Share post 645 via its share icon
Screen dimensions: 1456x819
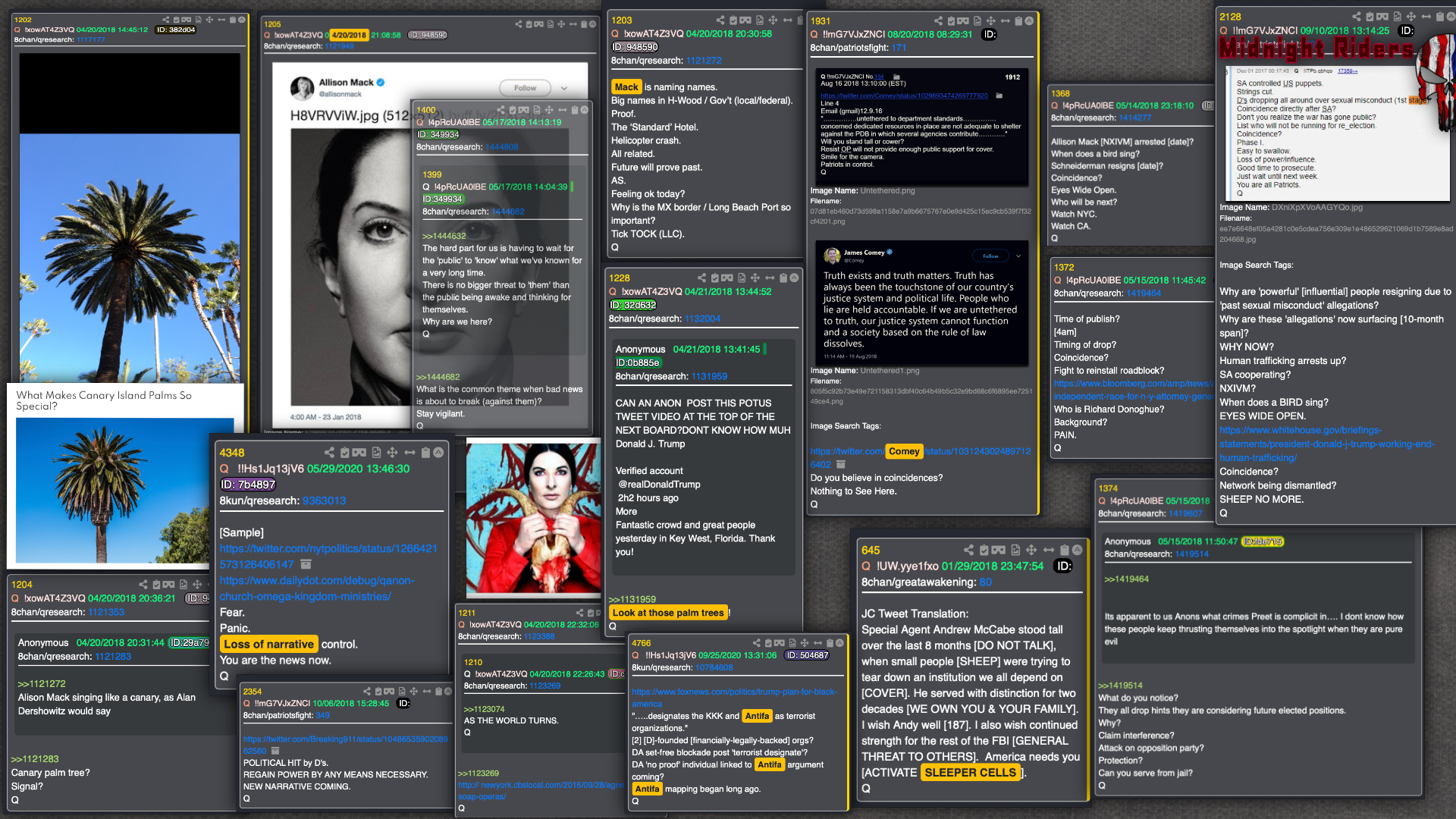968,550
